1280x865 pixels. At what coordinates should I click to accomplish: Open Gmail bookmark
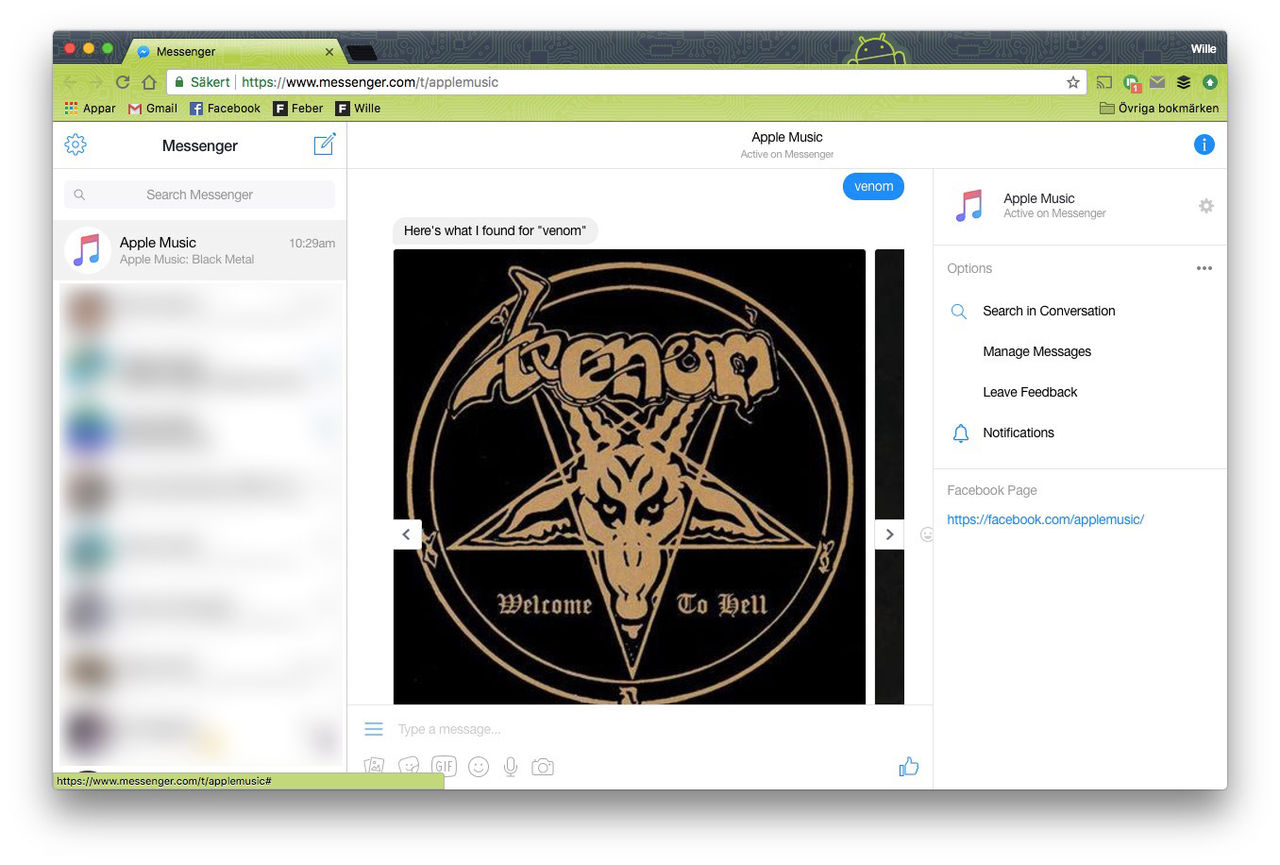152,108
